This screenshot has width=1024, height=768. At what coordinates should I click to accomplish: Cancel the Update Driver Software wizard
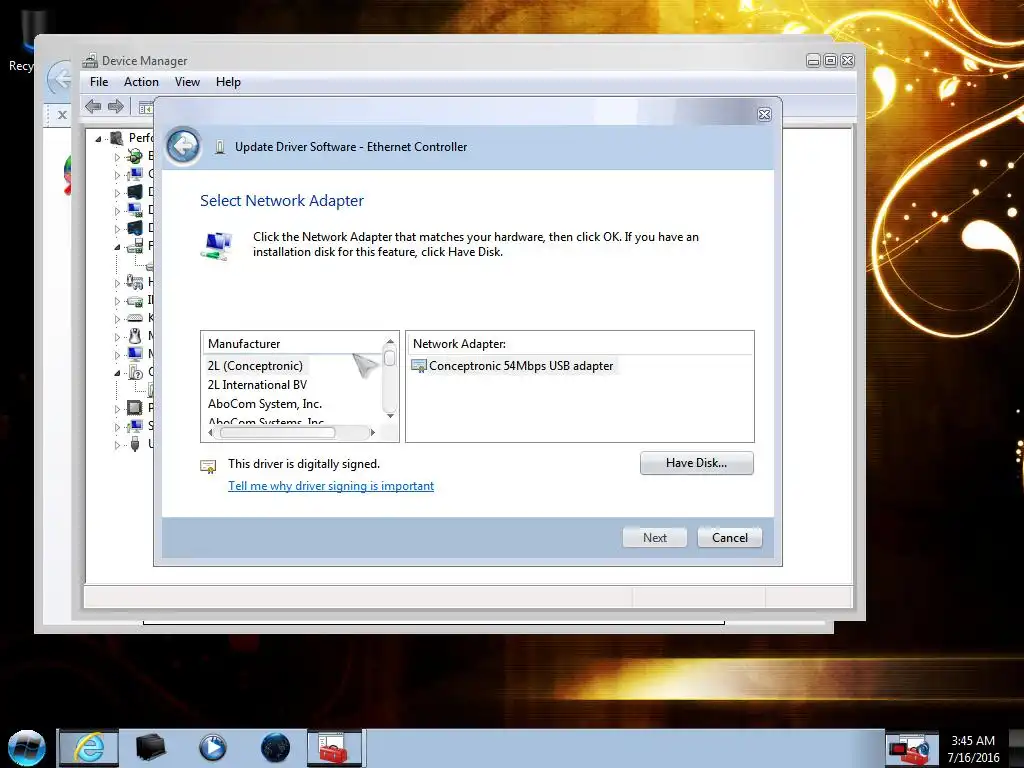[x=729, y=537]
